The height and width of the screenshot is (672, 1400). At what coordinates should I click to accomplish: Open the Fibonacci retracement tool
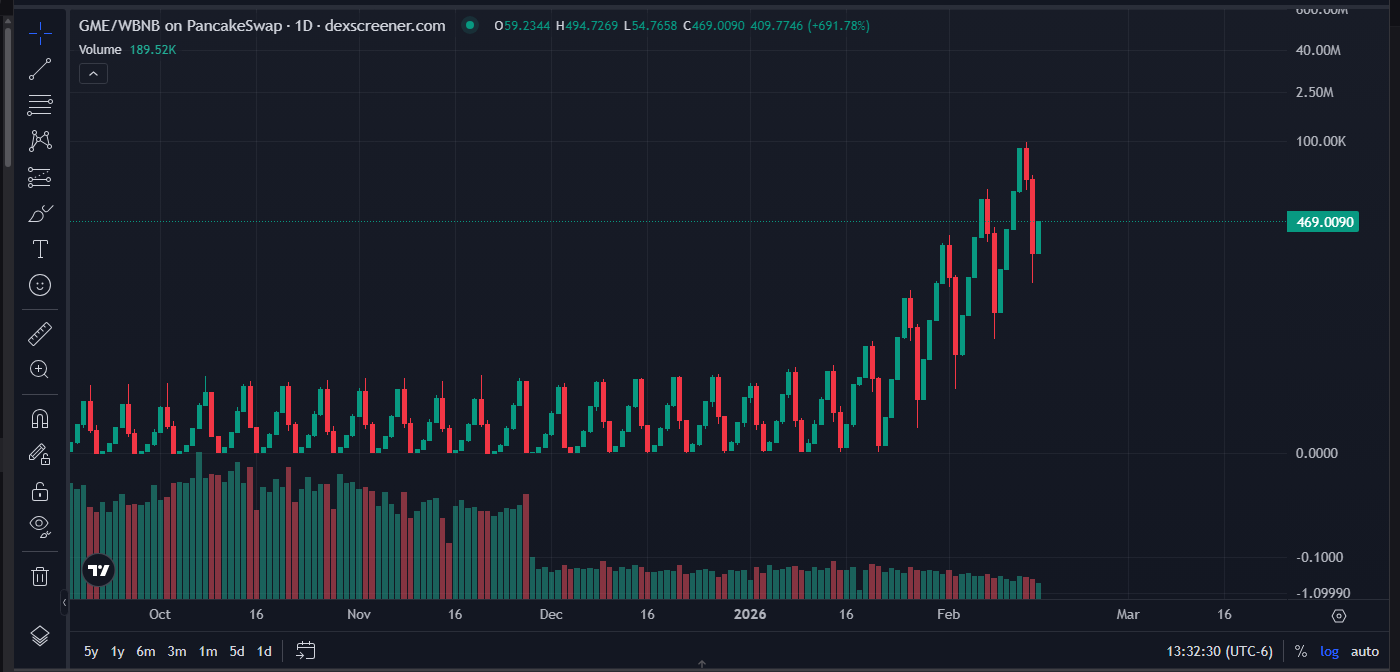click(40, 105)
